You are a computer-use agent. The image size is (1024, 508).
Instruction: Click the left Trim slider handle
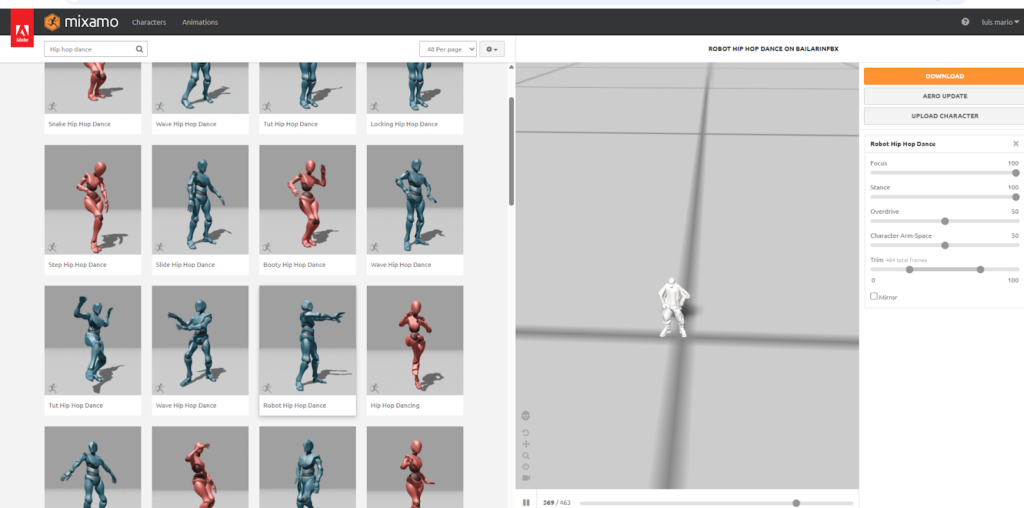tap(910, 270)
